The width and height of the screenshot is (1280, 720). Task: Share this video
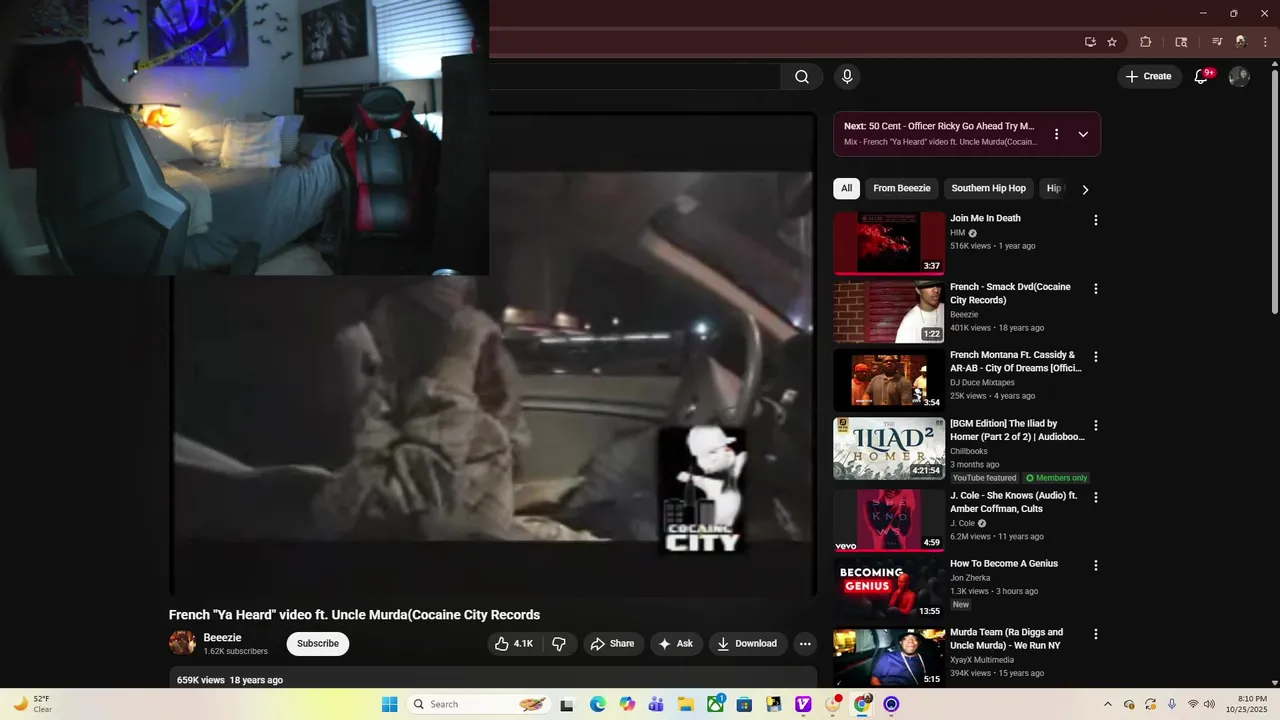click(x=613, y=644)
